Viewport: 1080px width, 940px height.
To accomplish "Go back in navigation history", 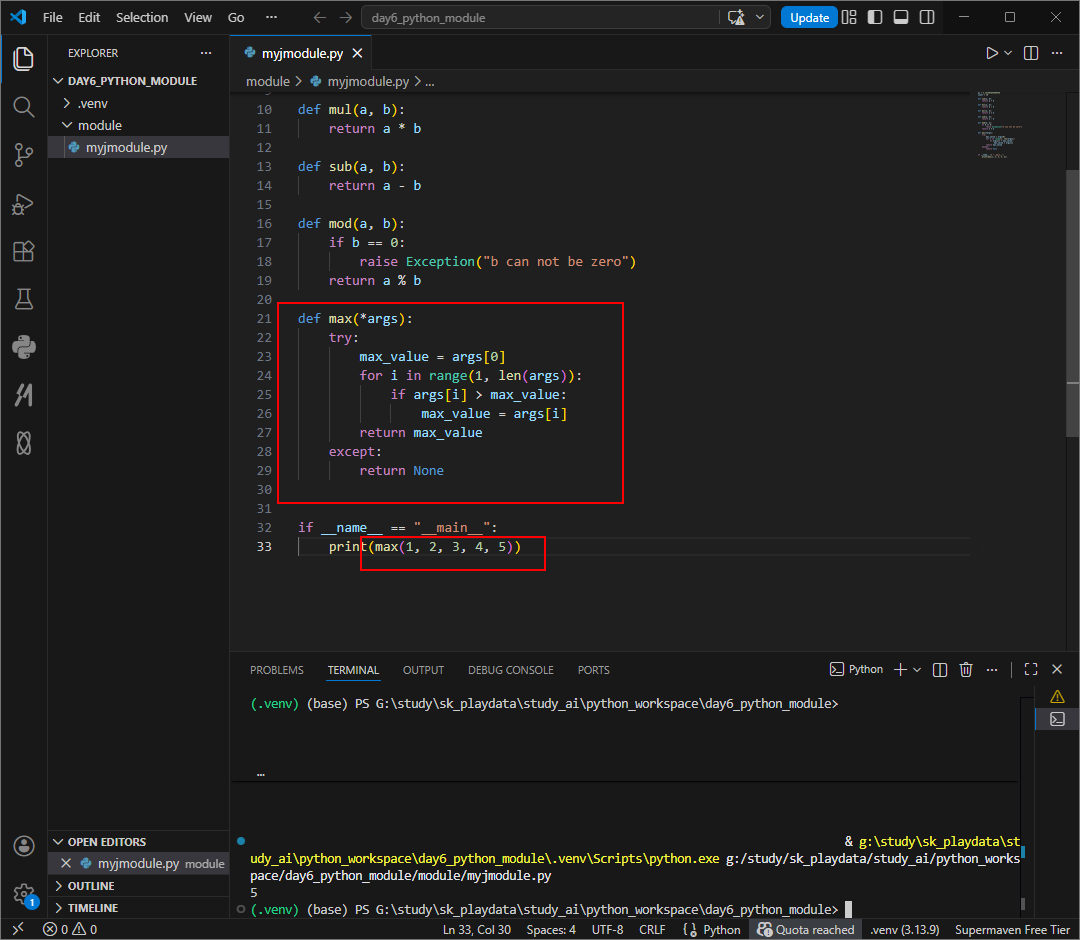I will 319,17.
